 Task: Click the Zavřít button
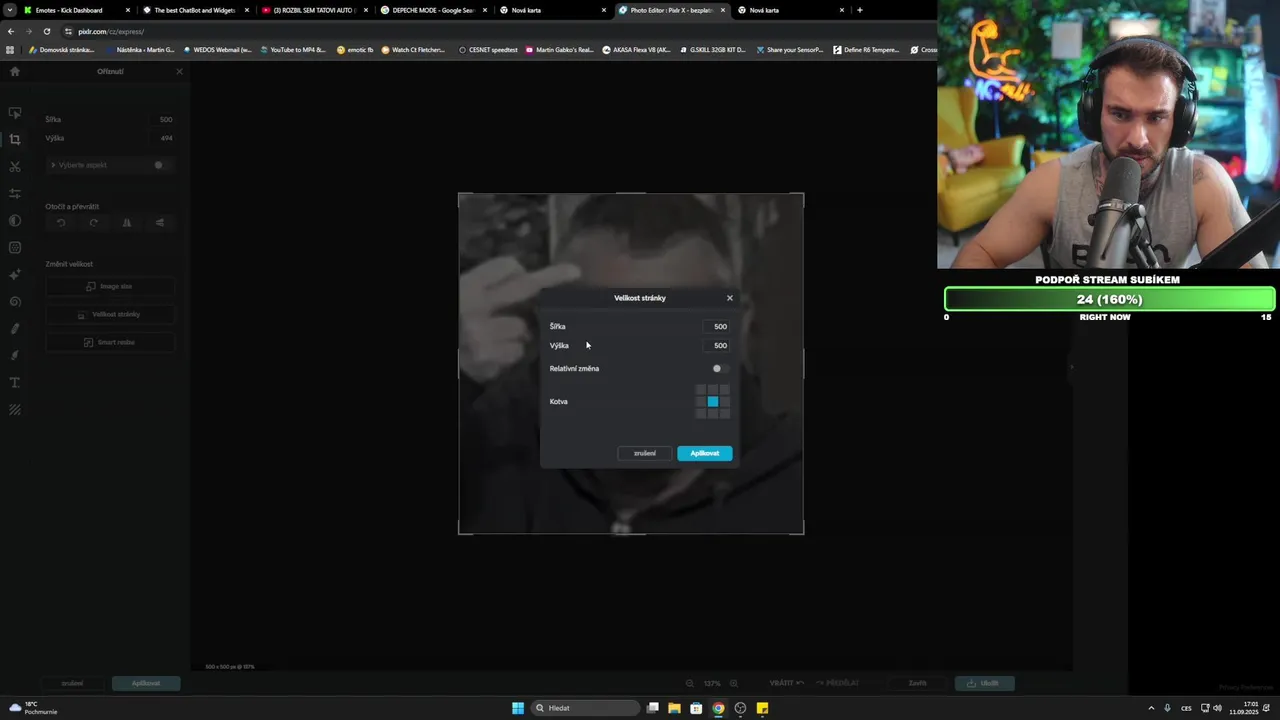pos(917,683)
